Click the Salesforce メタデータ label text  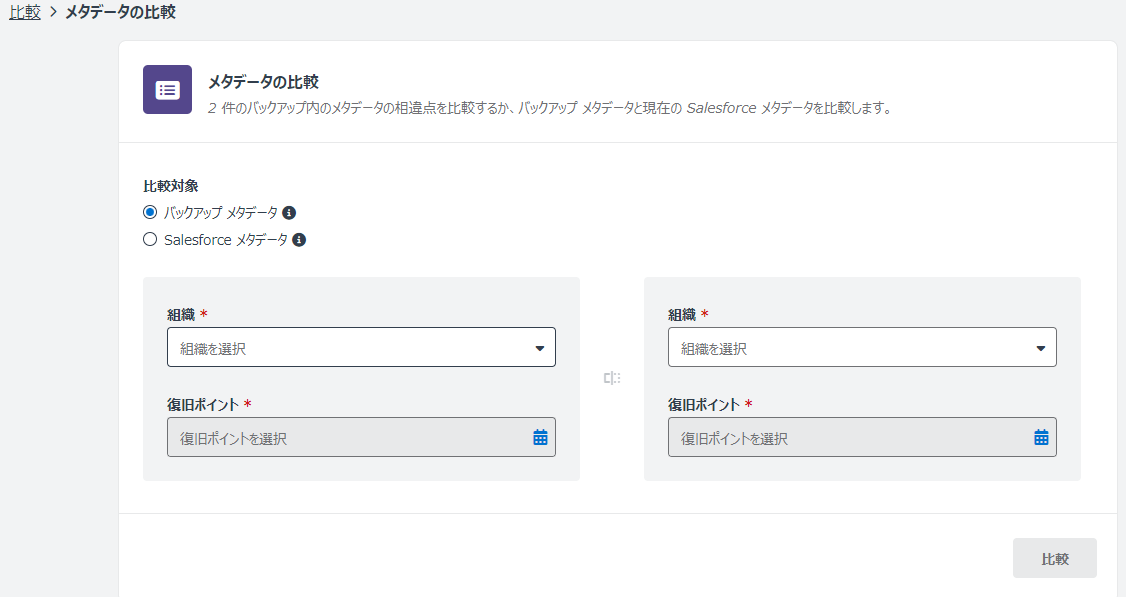pyautogui.click(x=226, y=239)
